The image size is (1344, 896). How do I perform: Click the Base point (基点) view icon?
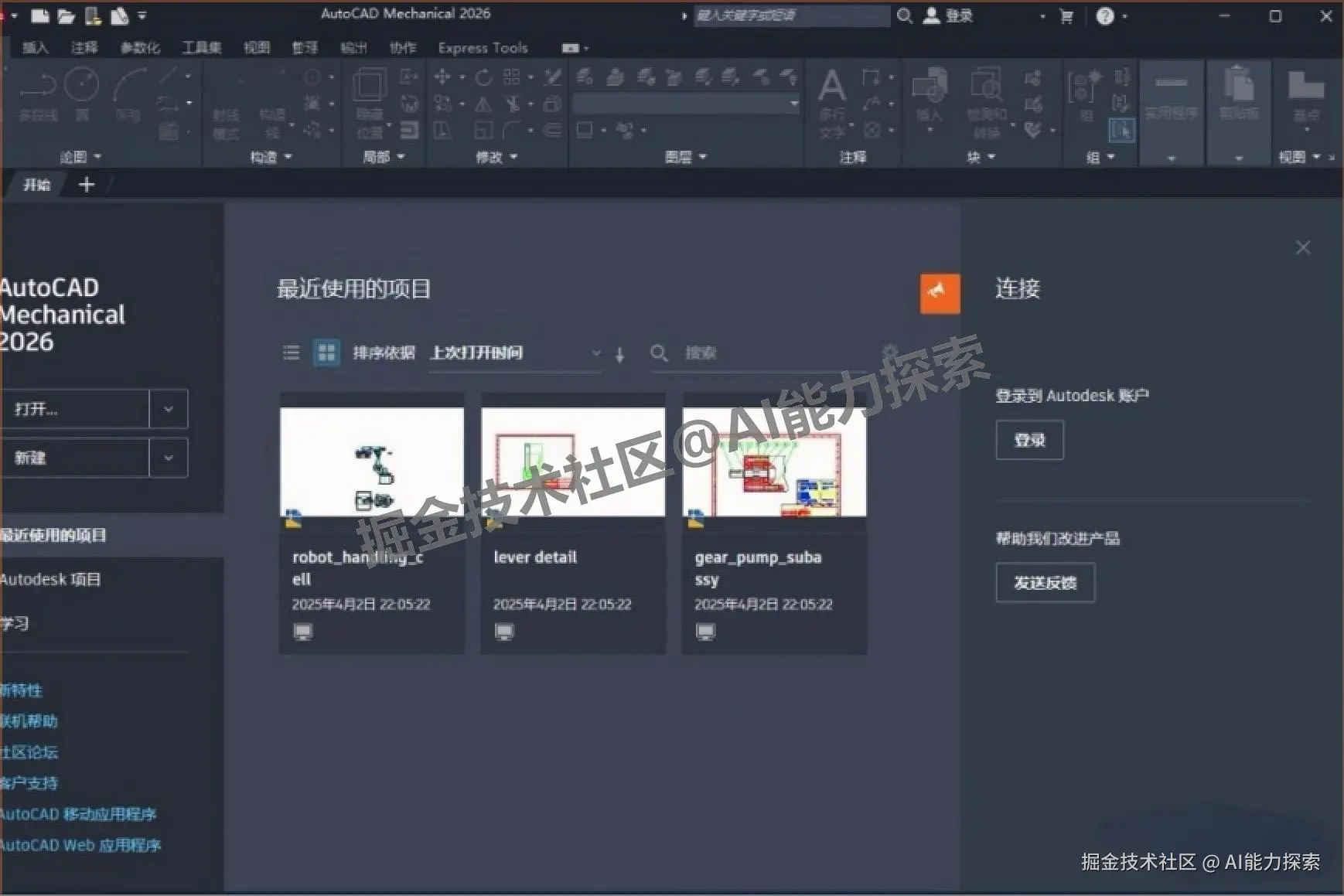pos(1306,95)
